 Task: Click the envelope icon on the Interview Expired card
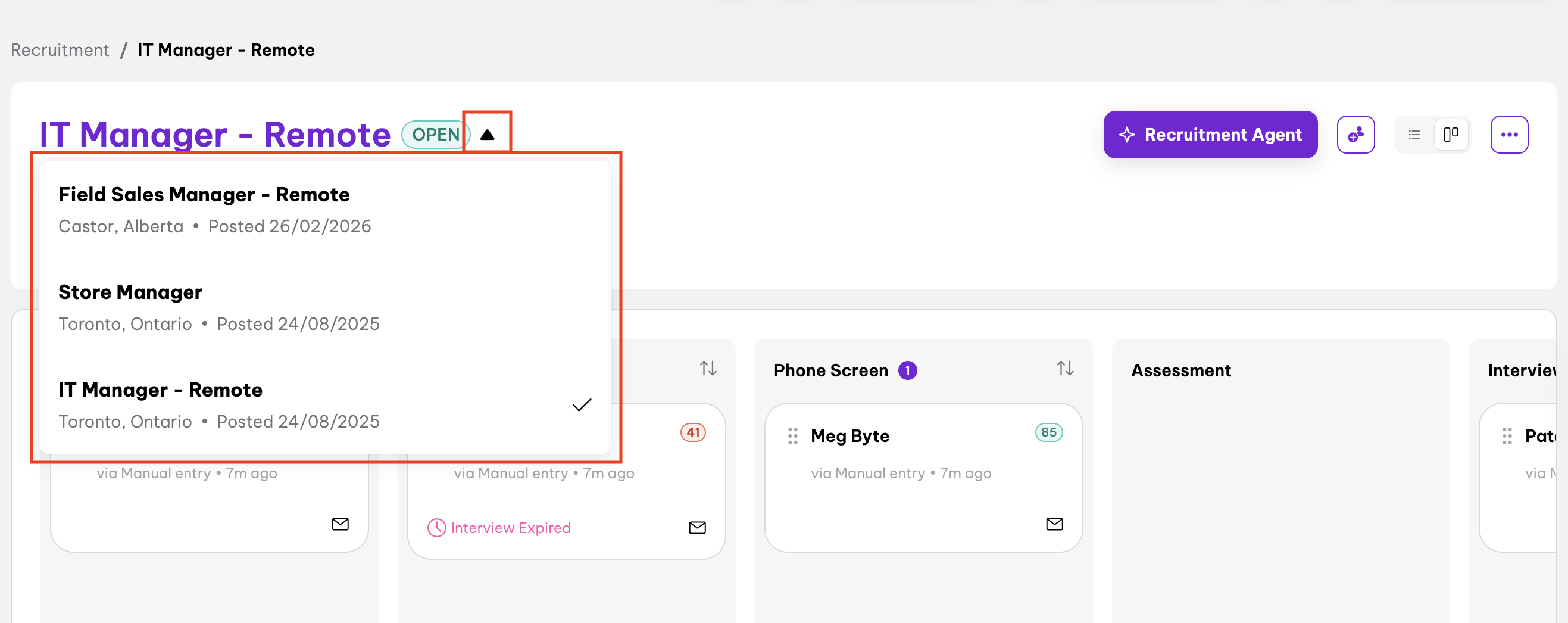(x=698, y=527)
